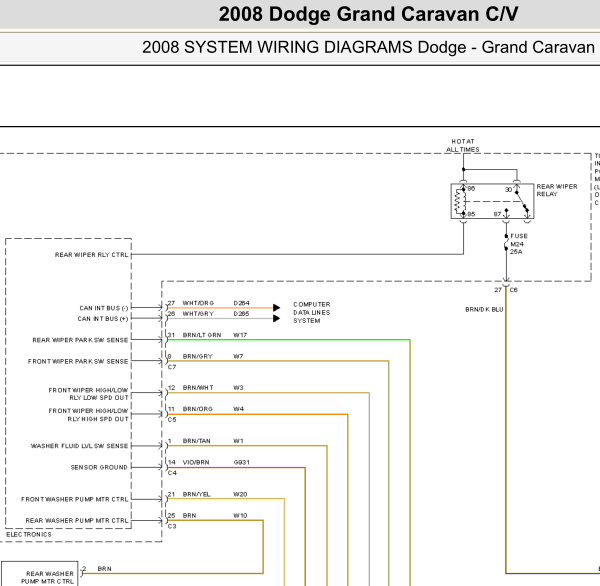Click the 'WHT/ORG' wire color code
Viewport: 600px width, 586px height.
tap(198, 303)
